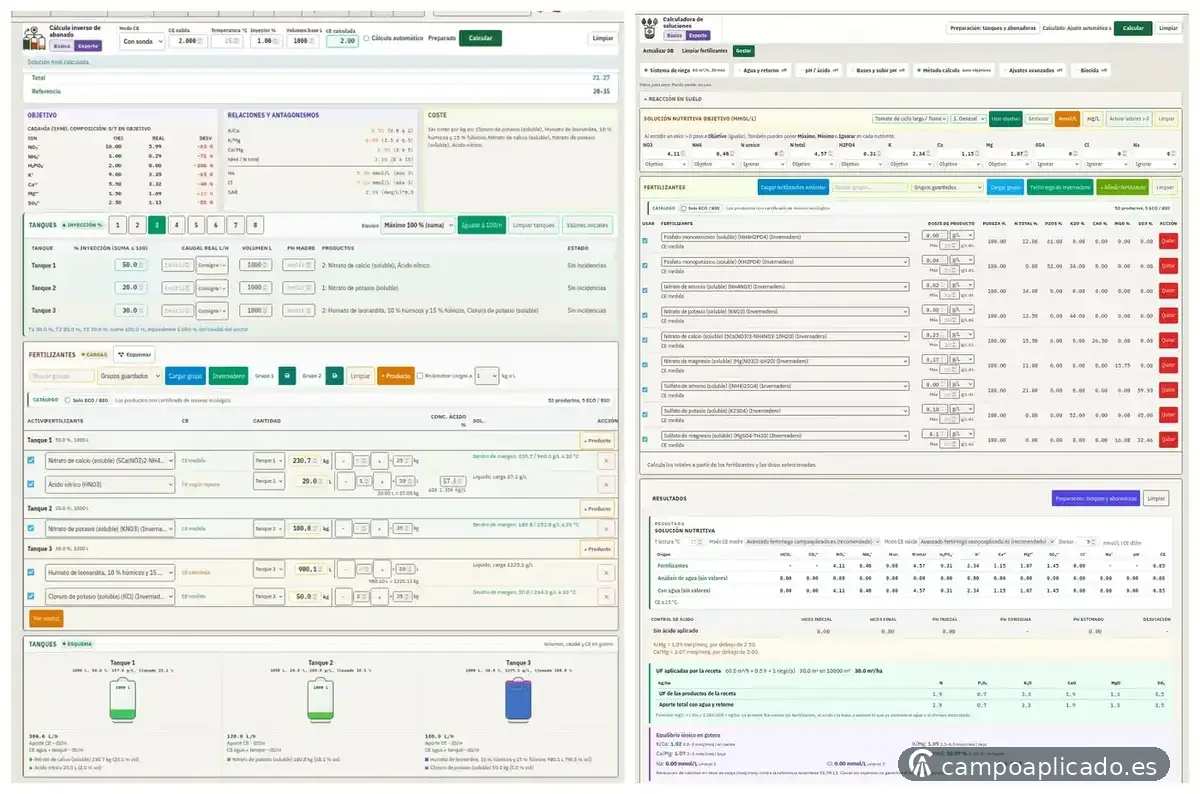
Task: Click the Invernadero button
Action: pyautogui.click(x=229, y=376)
